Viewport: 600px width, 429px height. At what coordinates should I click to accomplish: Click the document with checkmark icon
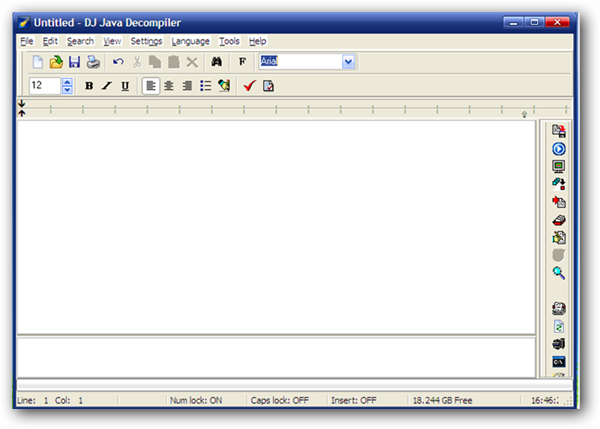(268, 86)
